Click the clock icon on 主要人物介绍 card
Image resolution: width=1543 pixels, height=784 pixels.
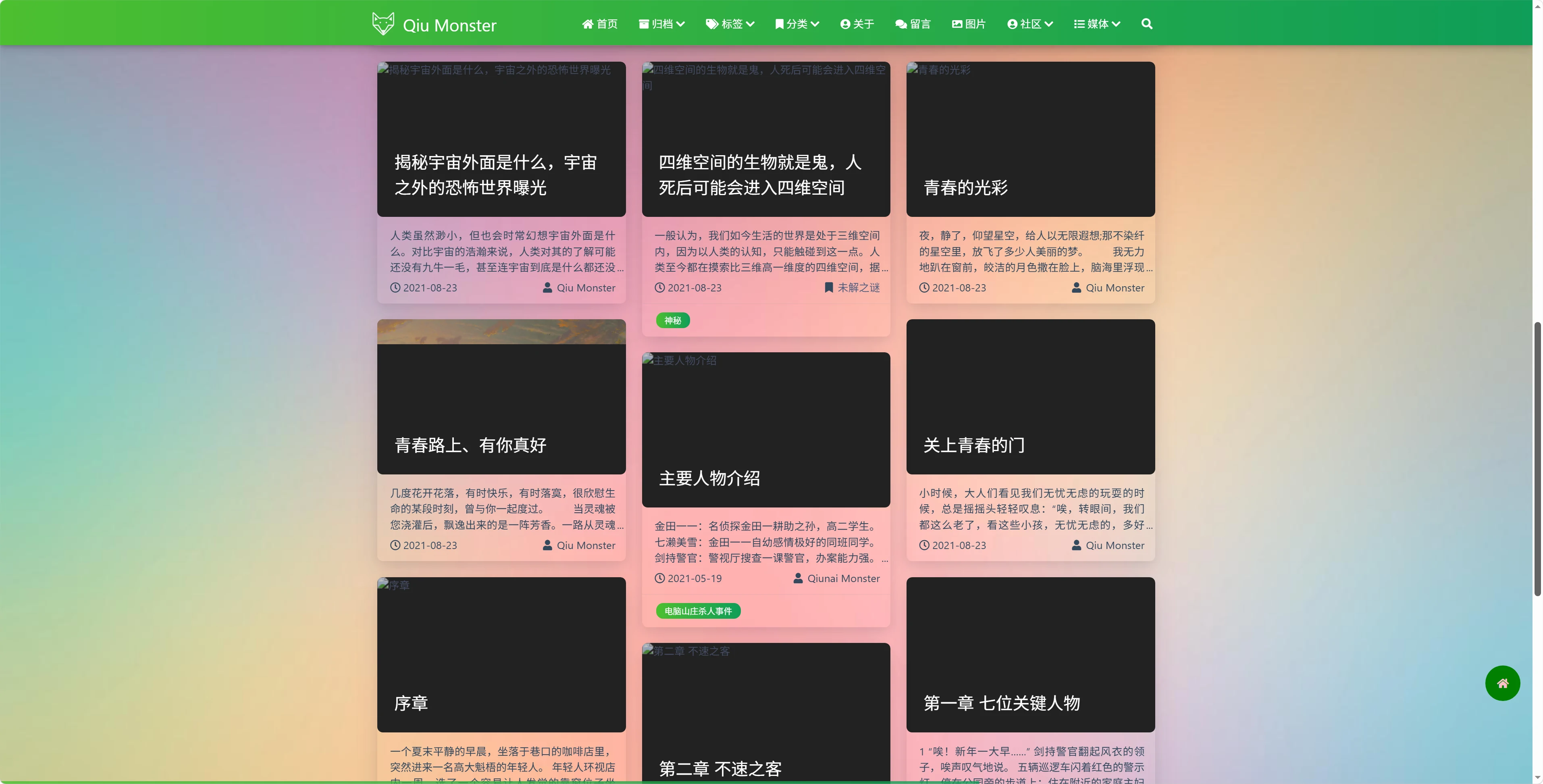coord(659,578)
